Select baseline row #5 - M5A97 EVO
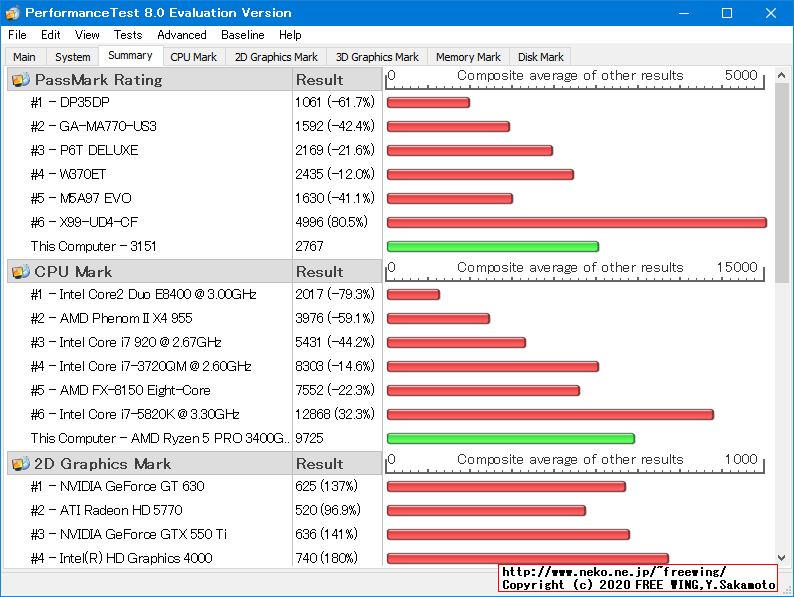 [150, 198]
